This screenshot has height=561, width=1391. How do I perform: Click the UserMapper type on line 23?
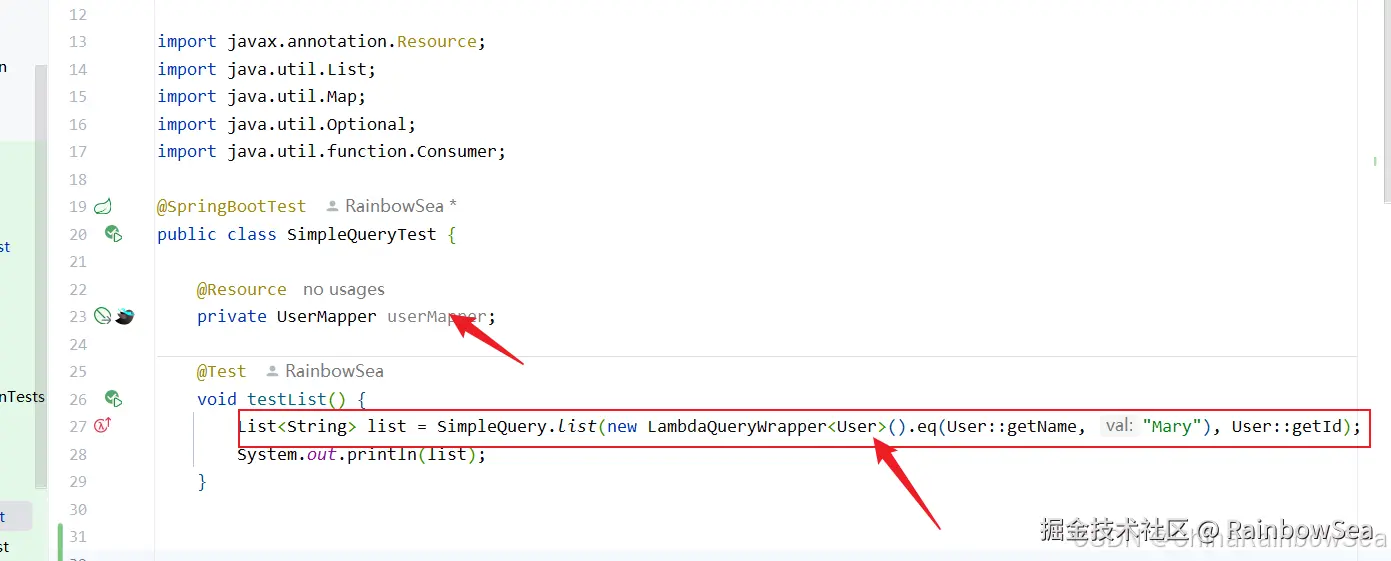[x=326, y=316]
